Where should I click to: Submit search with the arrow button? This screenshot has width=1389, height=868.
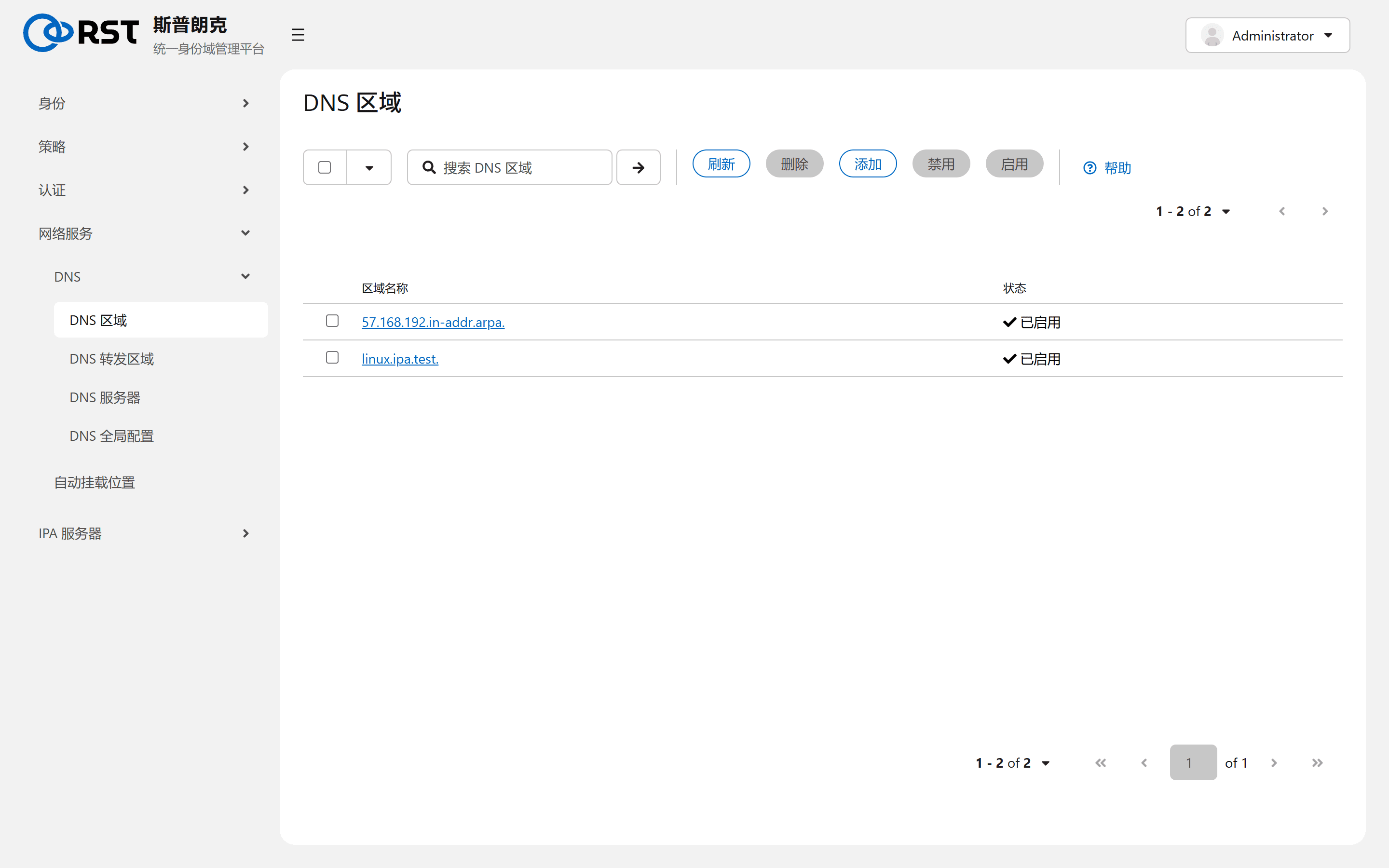pyautogui.click(x=638, y=167)
